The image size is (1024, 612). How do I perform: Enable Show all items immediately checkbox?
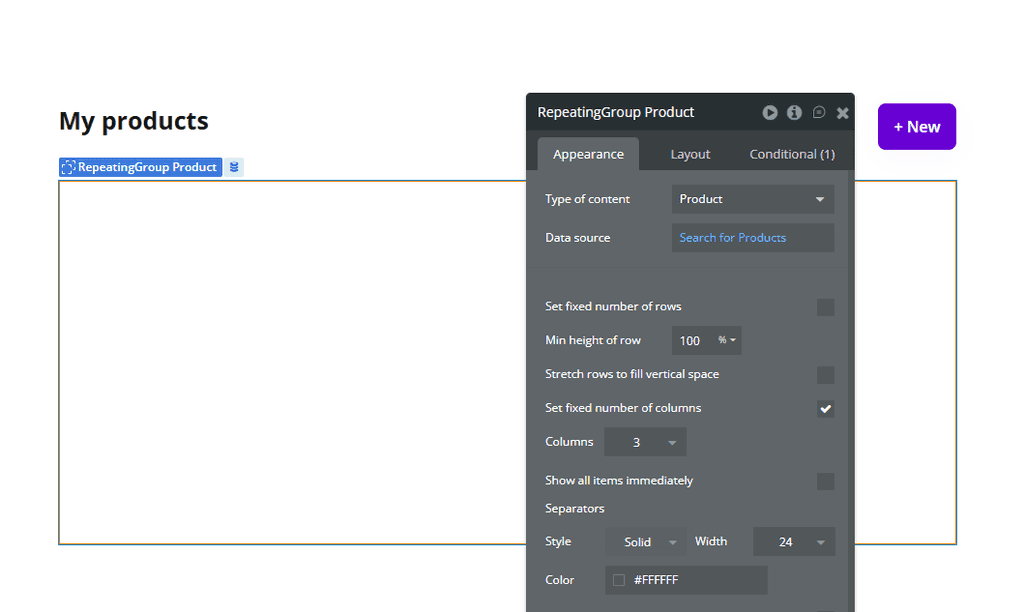tap(825, 481)
